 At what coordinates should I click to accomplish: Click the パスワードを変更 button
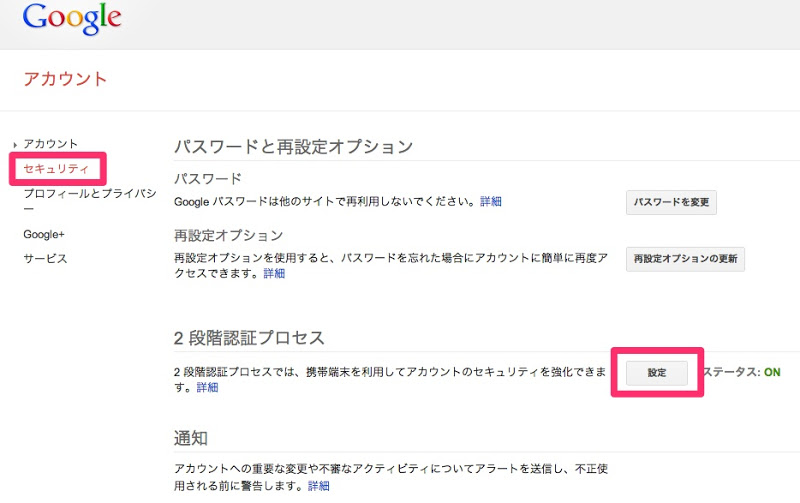(671, 202)
